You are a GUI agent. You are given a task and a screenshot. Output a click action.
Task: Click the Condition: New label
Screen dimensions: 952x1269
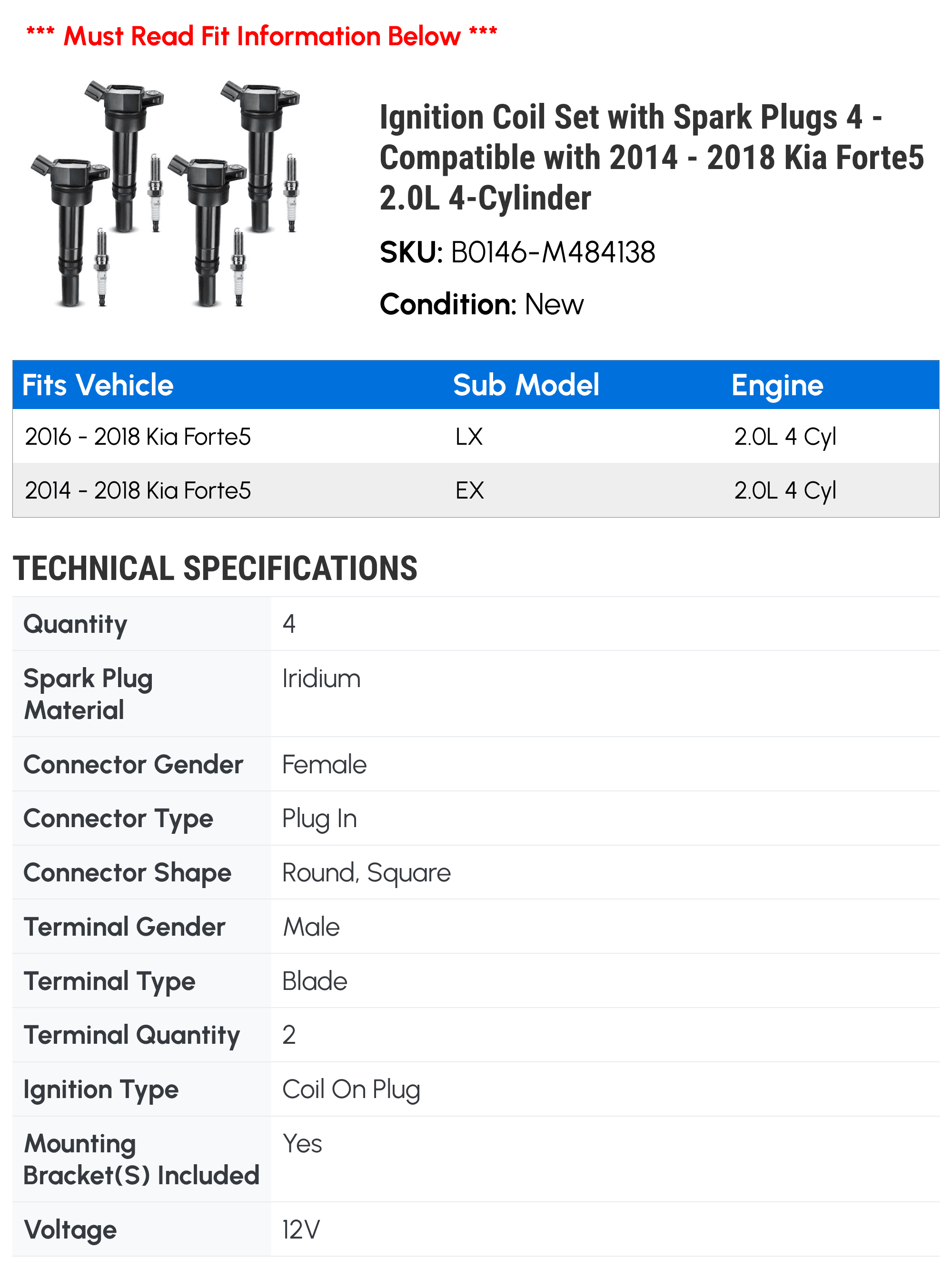pos(482,304)
